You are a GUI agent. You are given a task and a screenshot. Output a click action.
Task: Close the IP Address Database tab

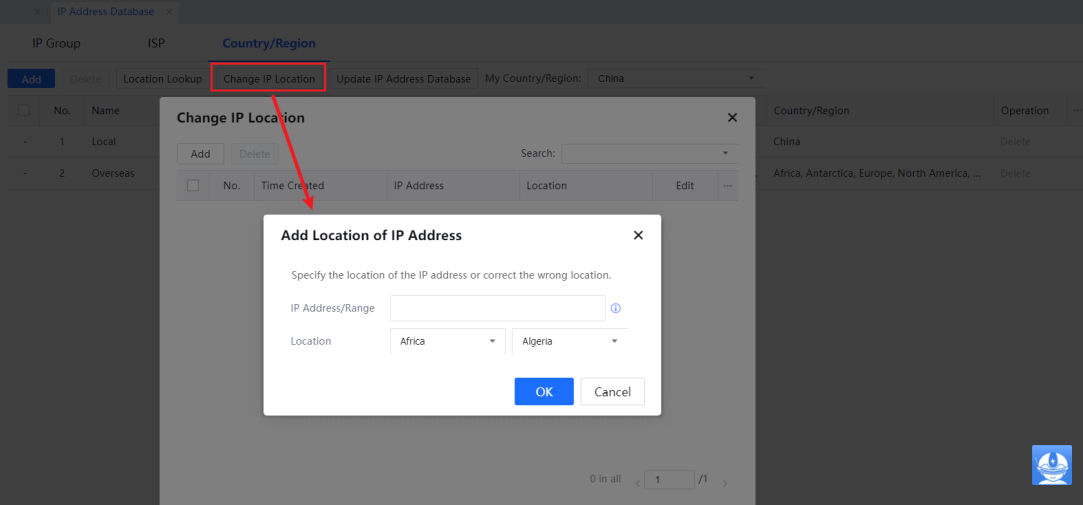168,12
